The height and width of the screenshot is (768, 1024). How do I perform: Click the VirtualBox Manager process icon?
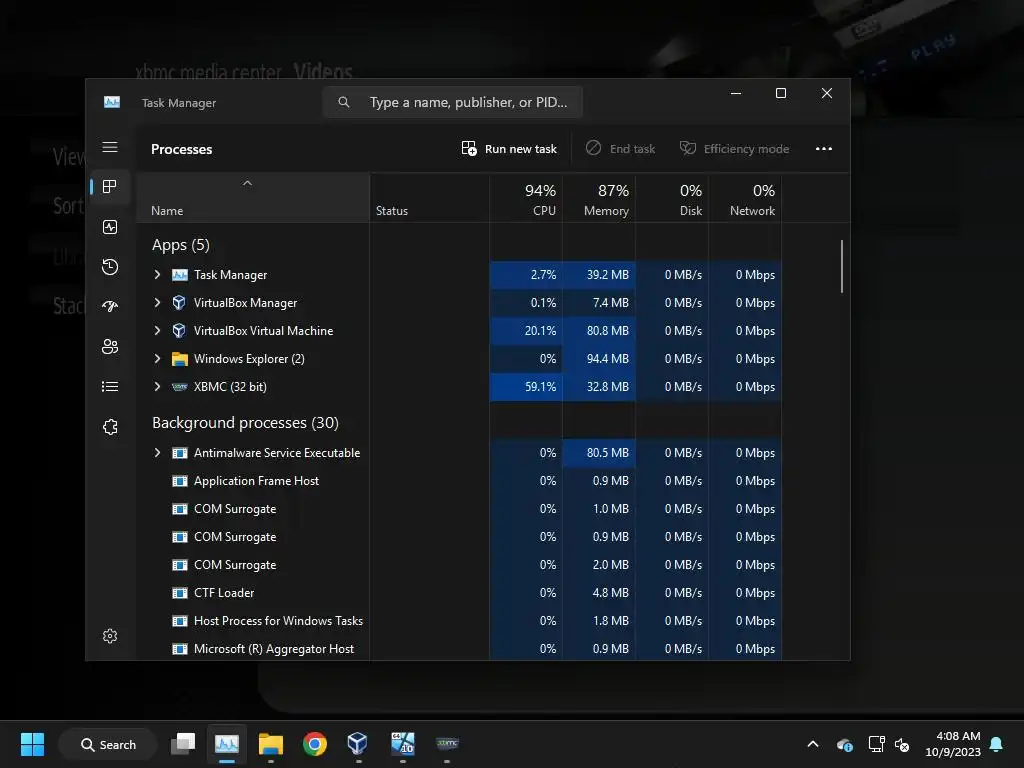click(x=179, y=302)
